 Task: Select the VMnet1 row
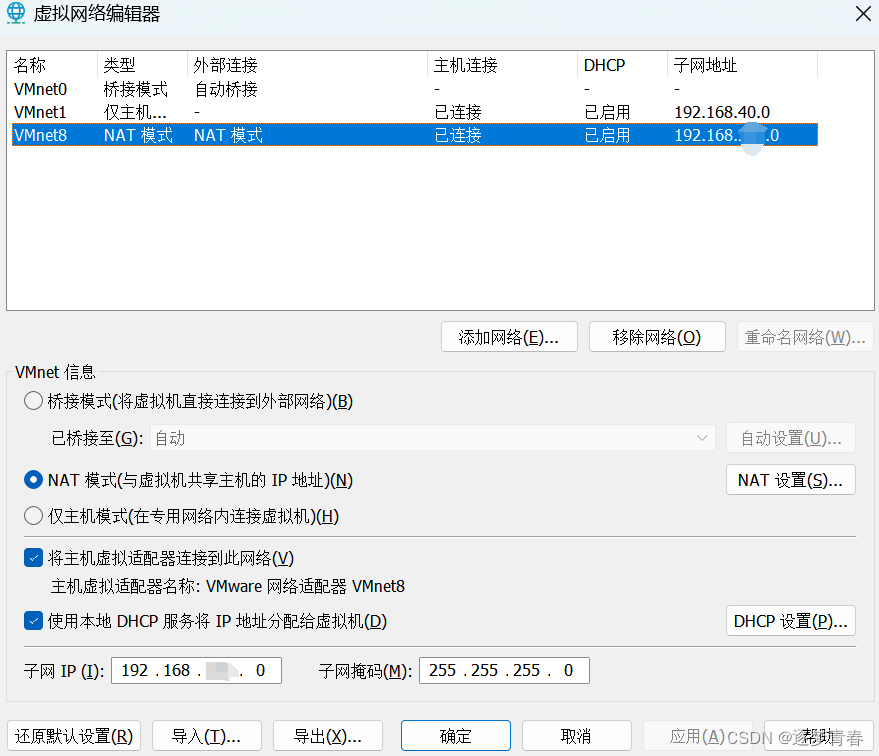coord(415,112)
